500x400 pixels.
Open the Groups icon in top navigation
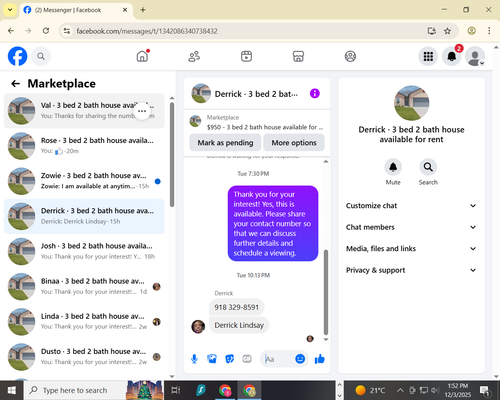click(350, 56)
